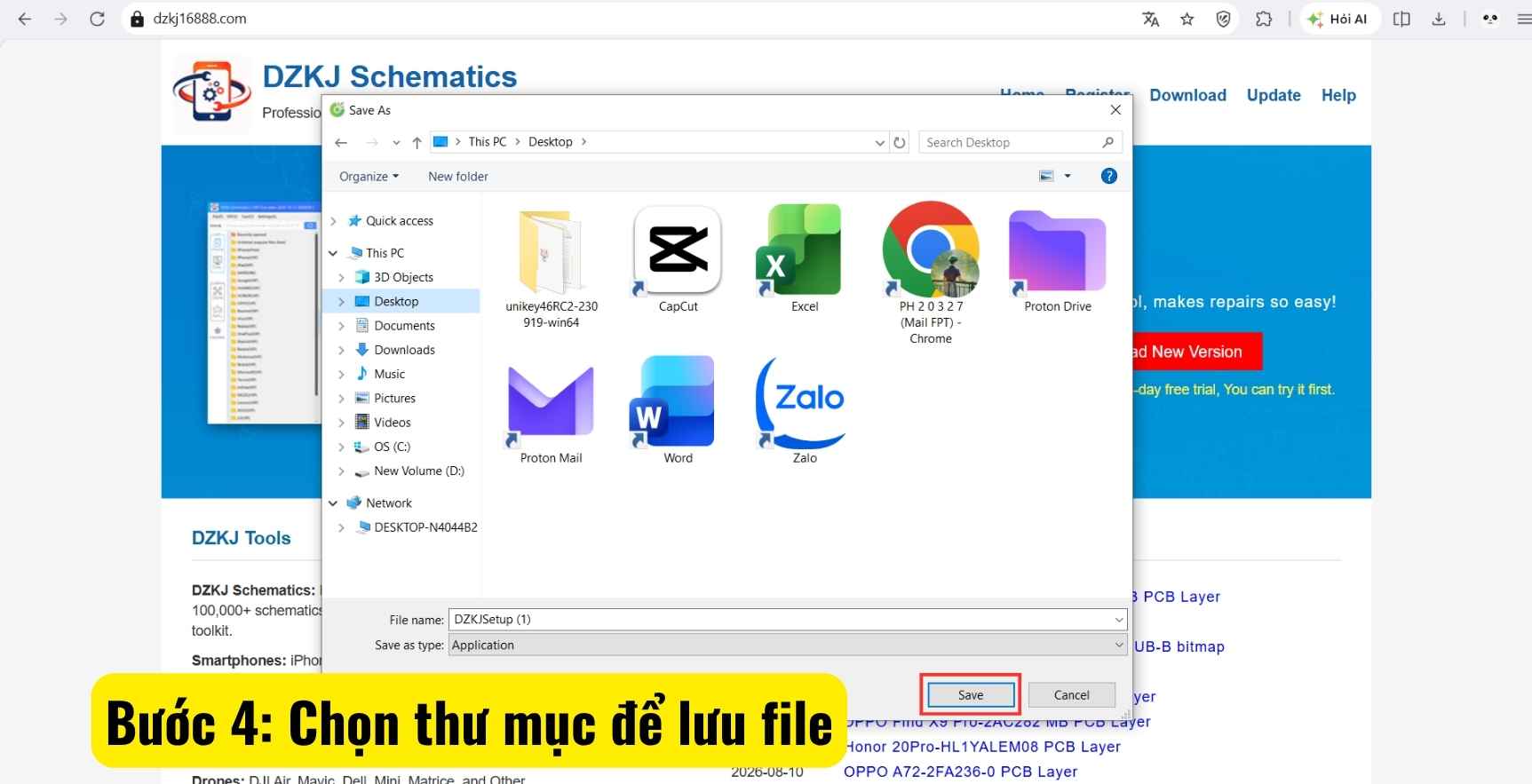Select the Proton Drive folder icon
This screenshot has width=1532, height=784.
pyautogui.click(x=1057, y=251)
